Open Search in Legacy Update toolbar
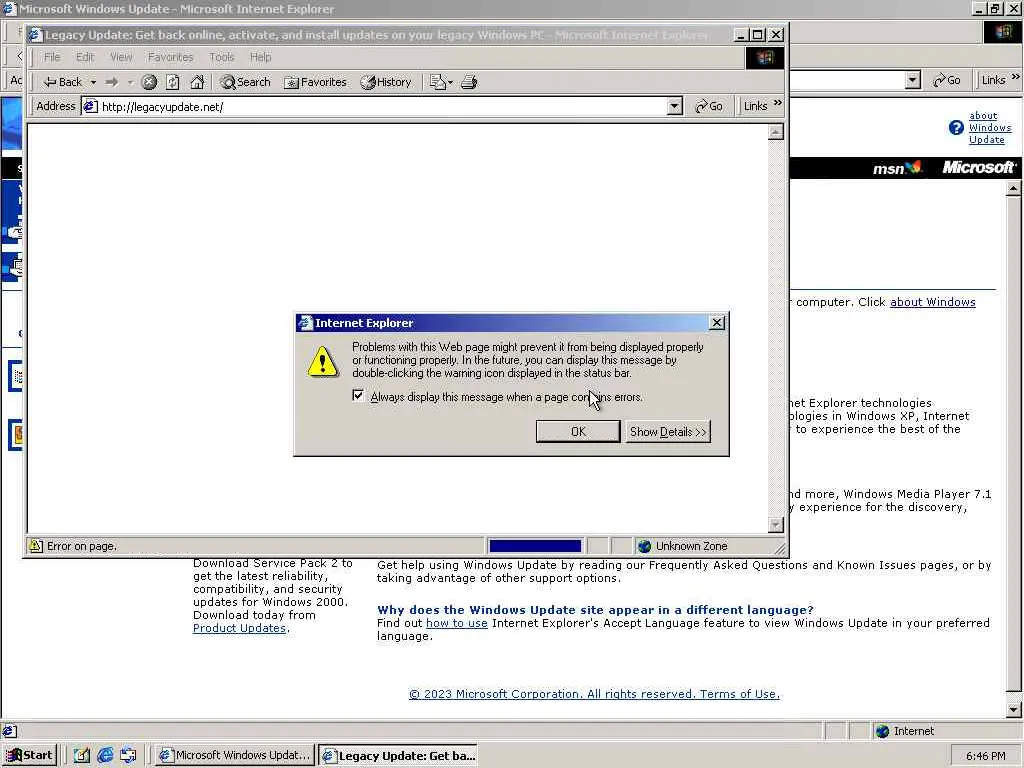 [x=245, y=82]
